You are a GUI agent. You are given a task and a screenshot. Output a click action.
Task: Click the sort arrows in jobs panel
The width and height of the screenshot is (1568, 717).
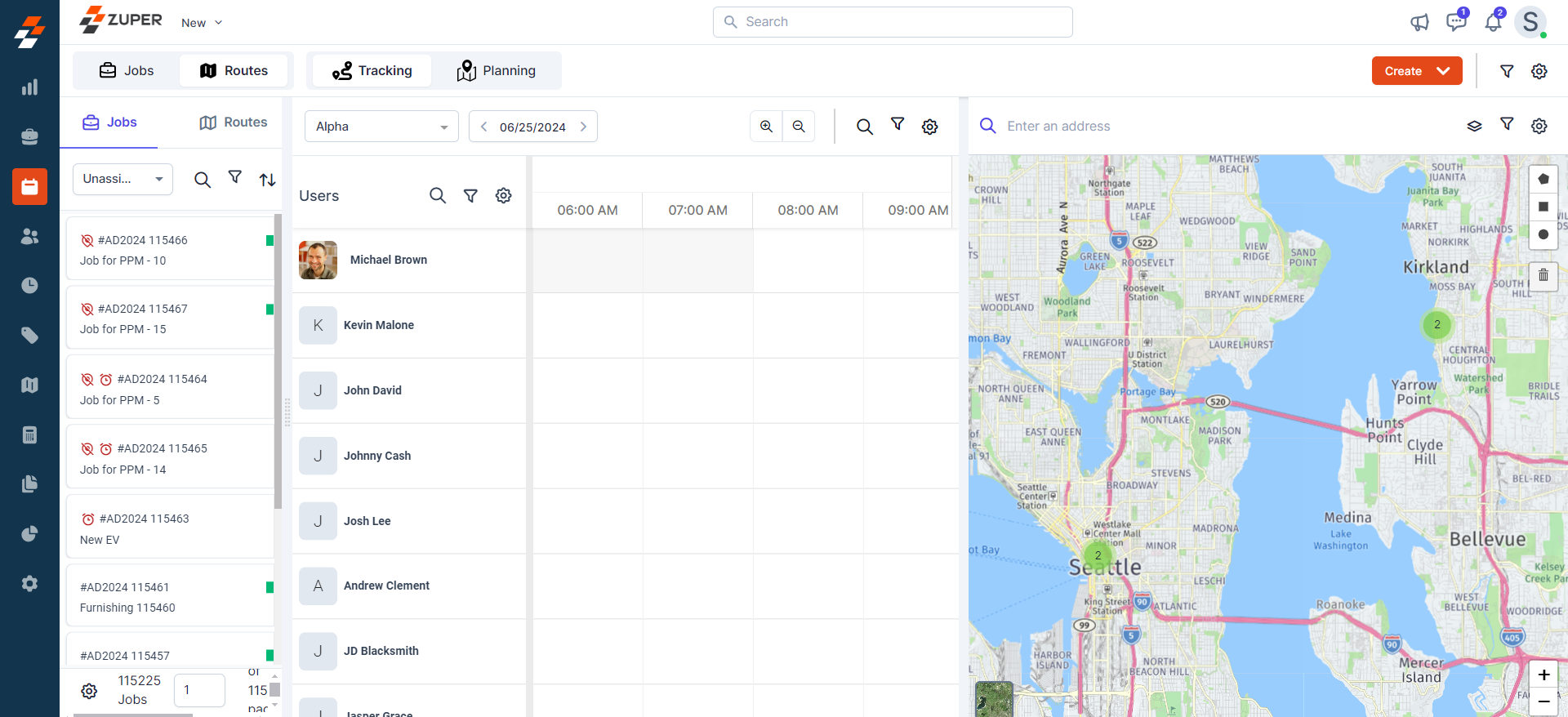(x=267, y=180)
